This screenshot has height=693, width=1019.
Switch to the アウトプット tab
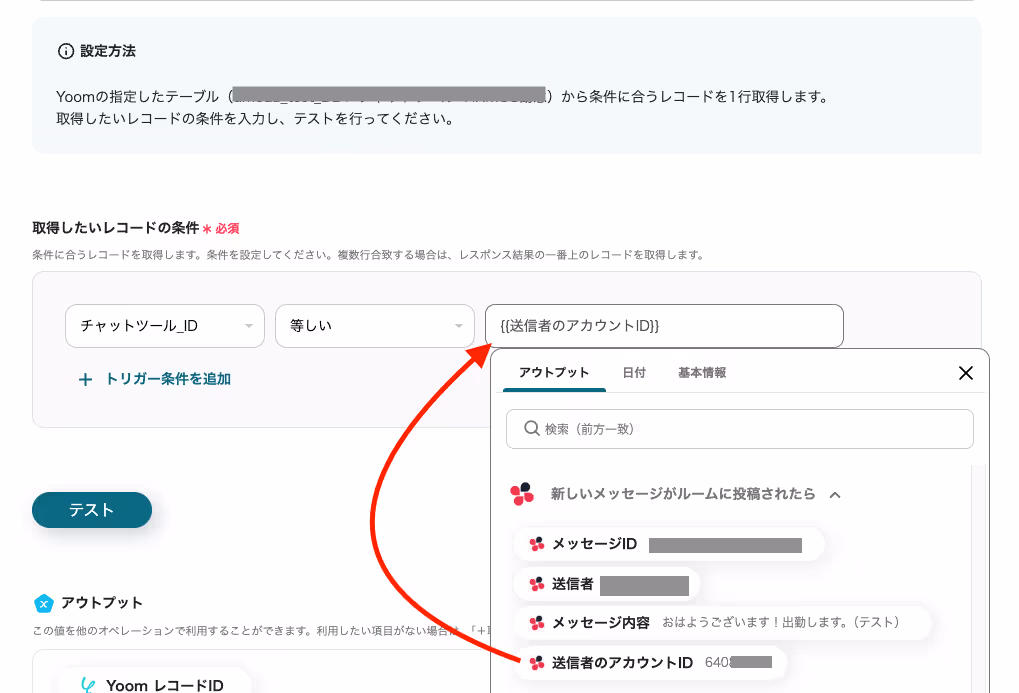[x=554, y=373]
